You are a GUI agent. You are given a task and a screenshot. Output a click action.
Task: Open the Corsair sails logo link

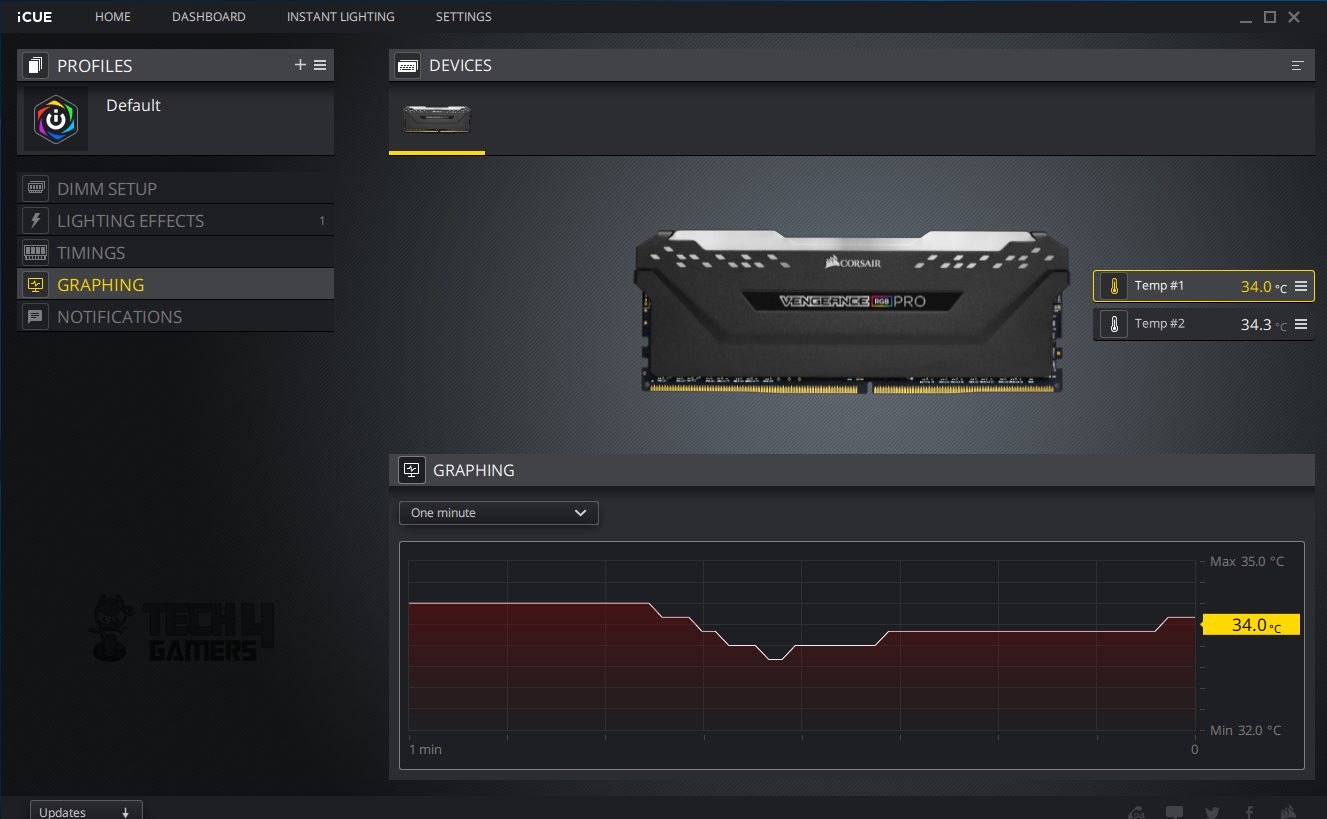point(1289,812)
